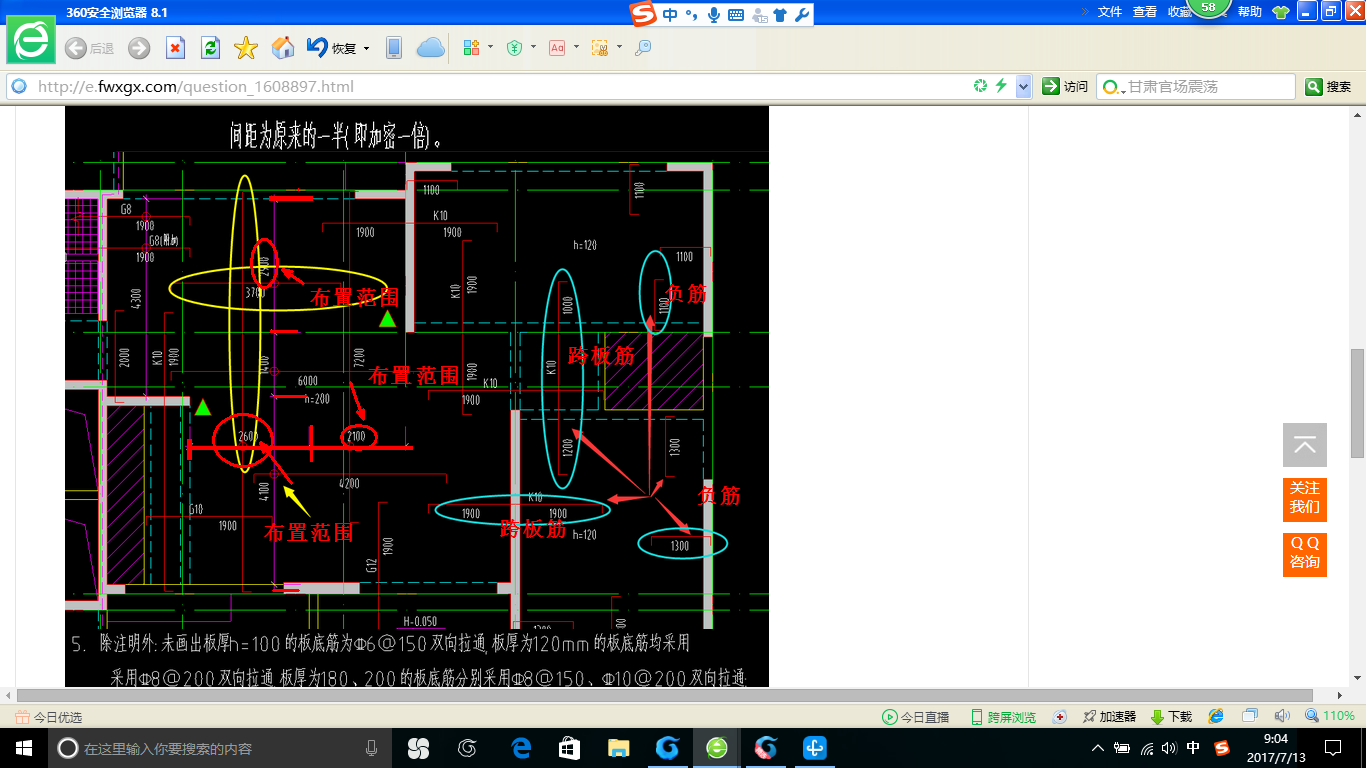The image size is (1366, 768).
Task: Open the address bar history dropdown
Action: (1023, 86)
